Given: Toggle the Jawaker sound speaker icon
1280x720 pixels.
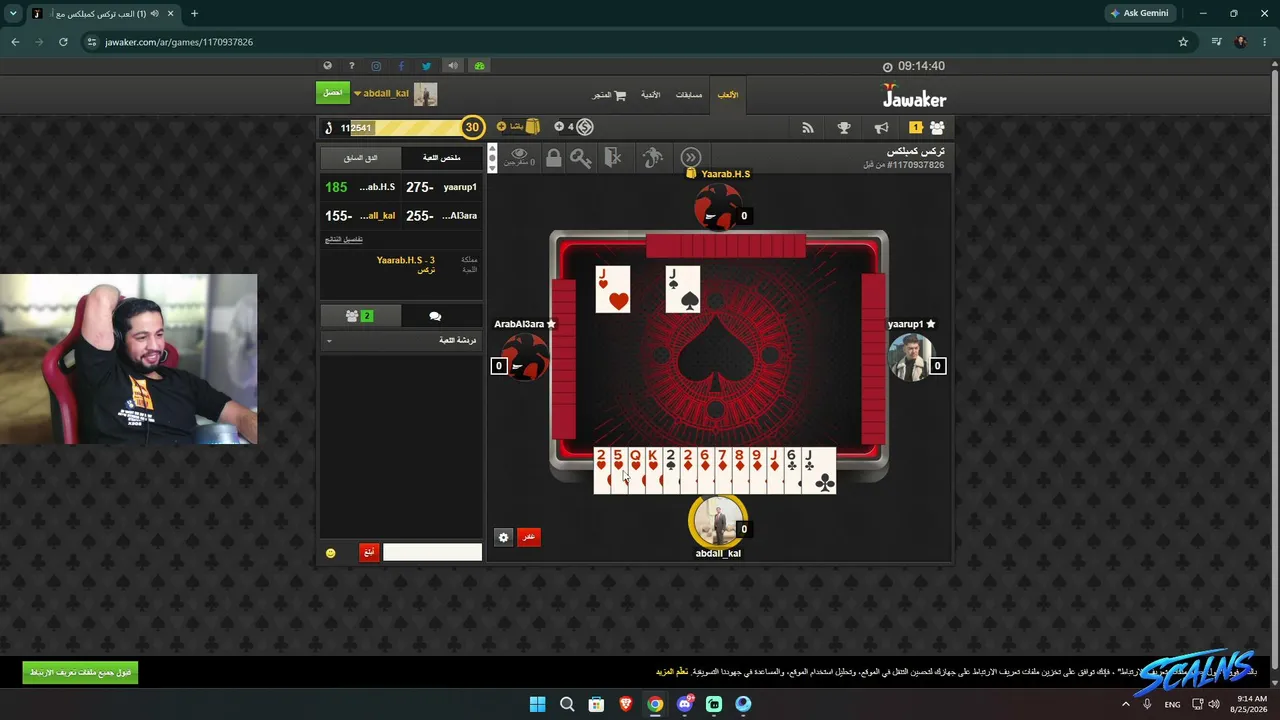Looking at the screenshot, I should pos(453,66).
